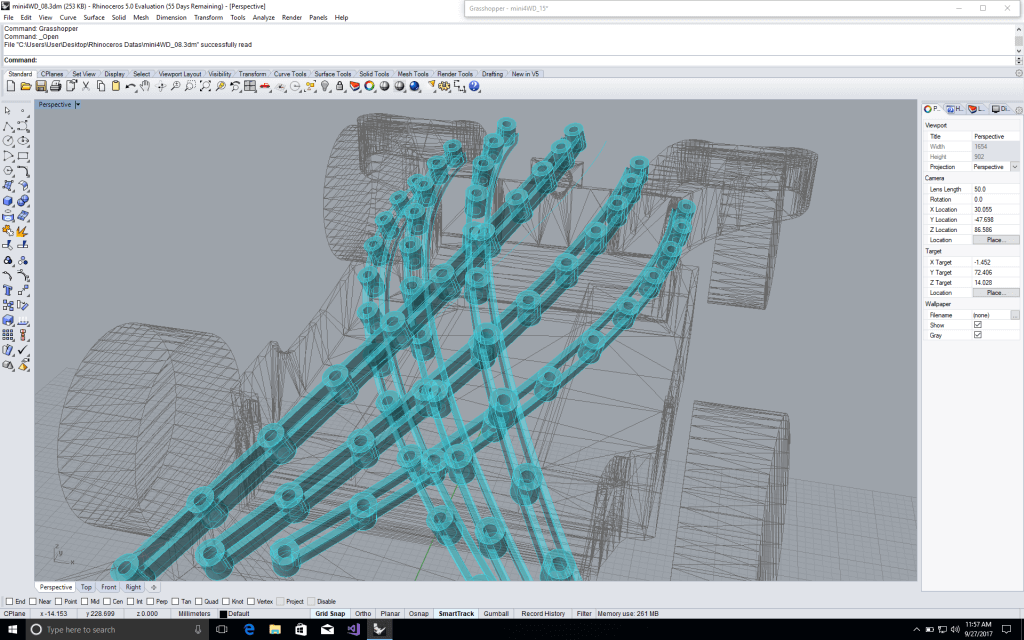This screenshot has width=1024, height=640.
Task: Click the Save file icon in toolbar
Action: [x=41, y=87]
